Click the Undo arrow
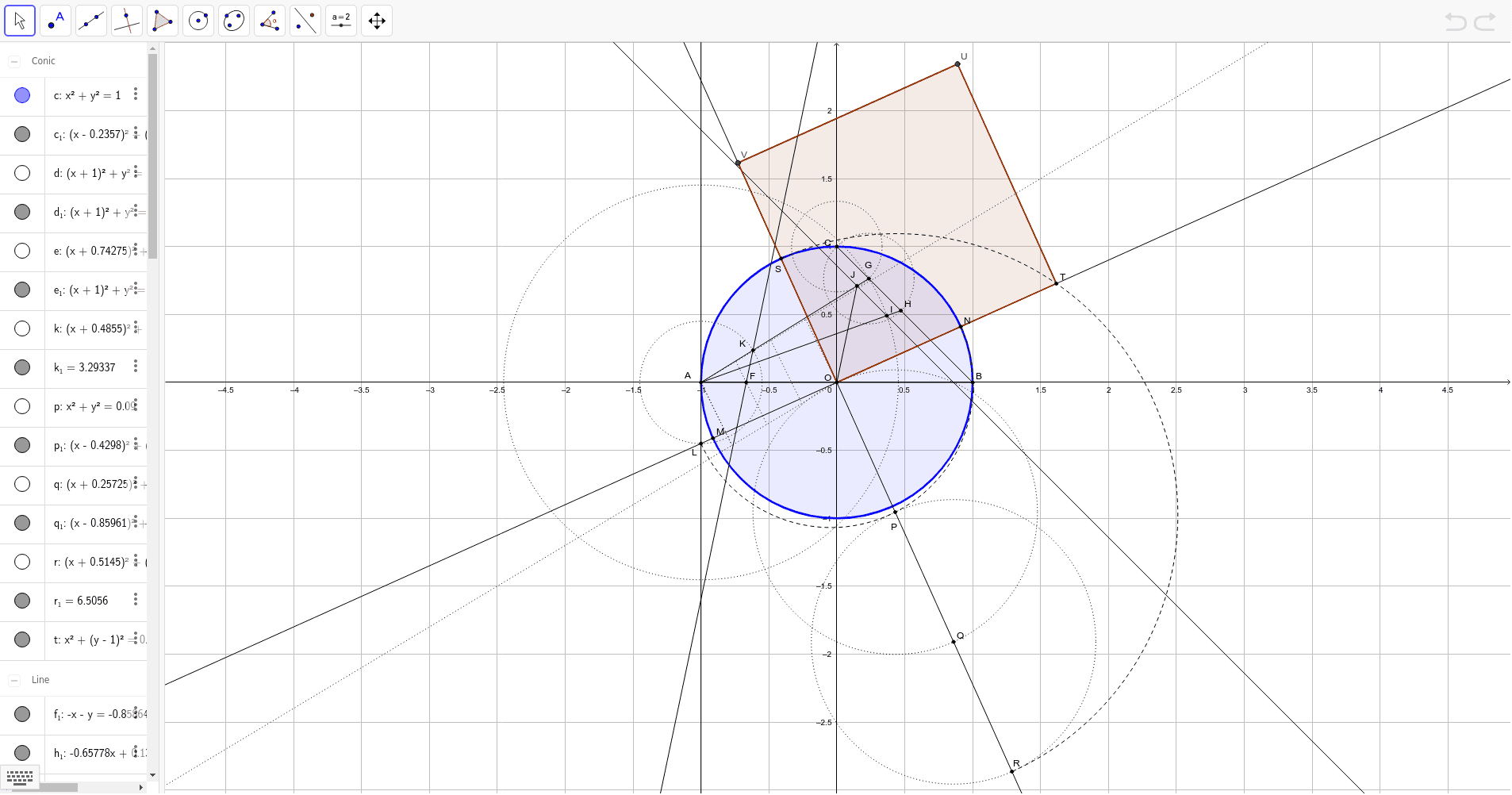 (x=1456, y=21)
